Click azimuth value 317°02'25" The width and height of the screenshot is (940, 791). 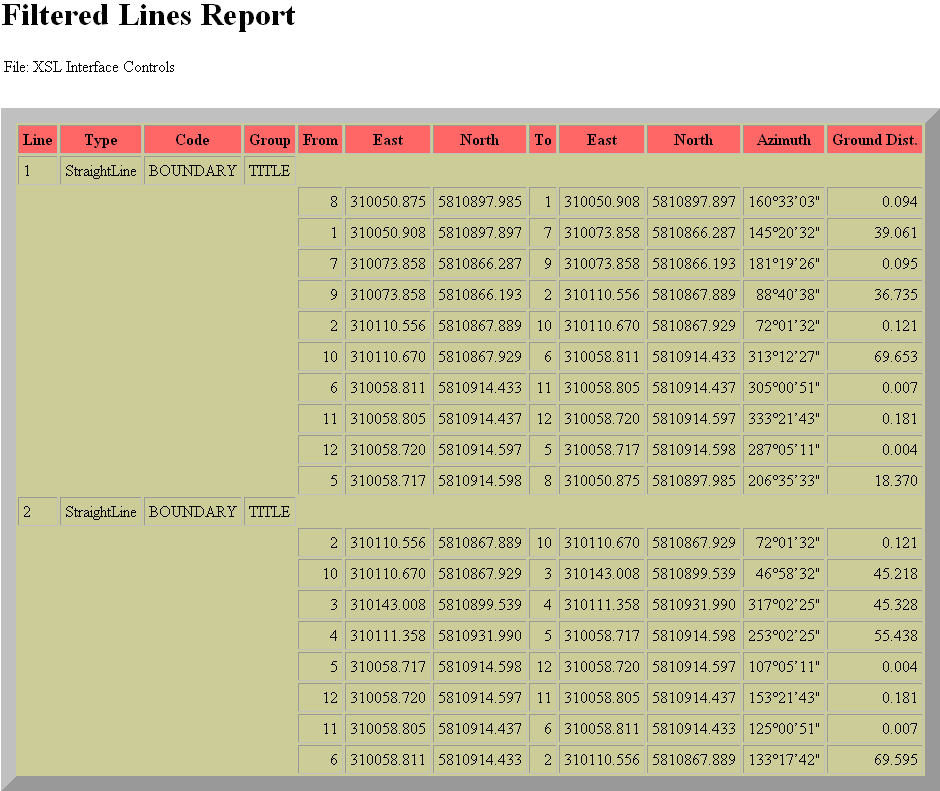[784, 604]
